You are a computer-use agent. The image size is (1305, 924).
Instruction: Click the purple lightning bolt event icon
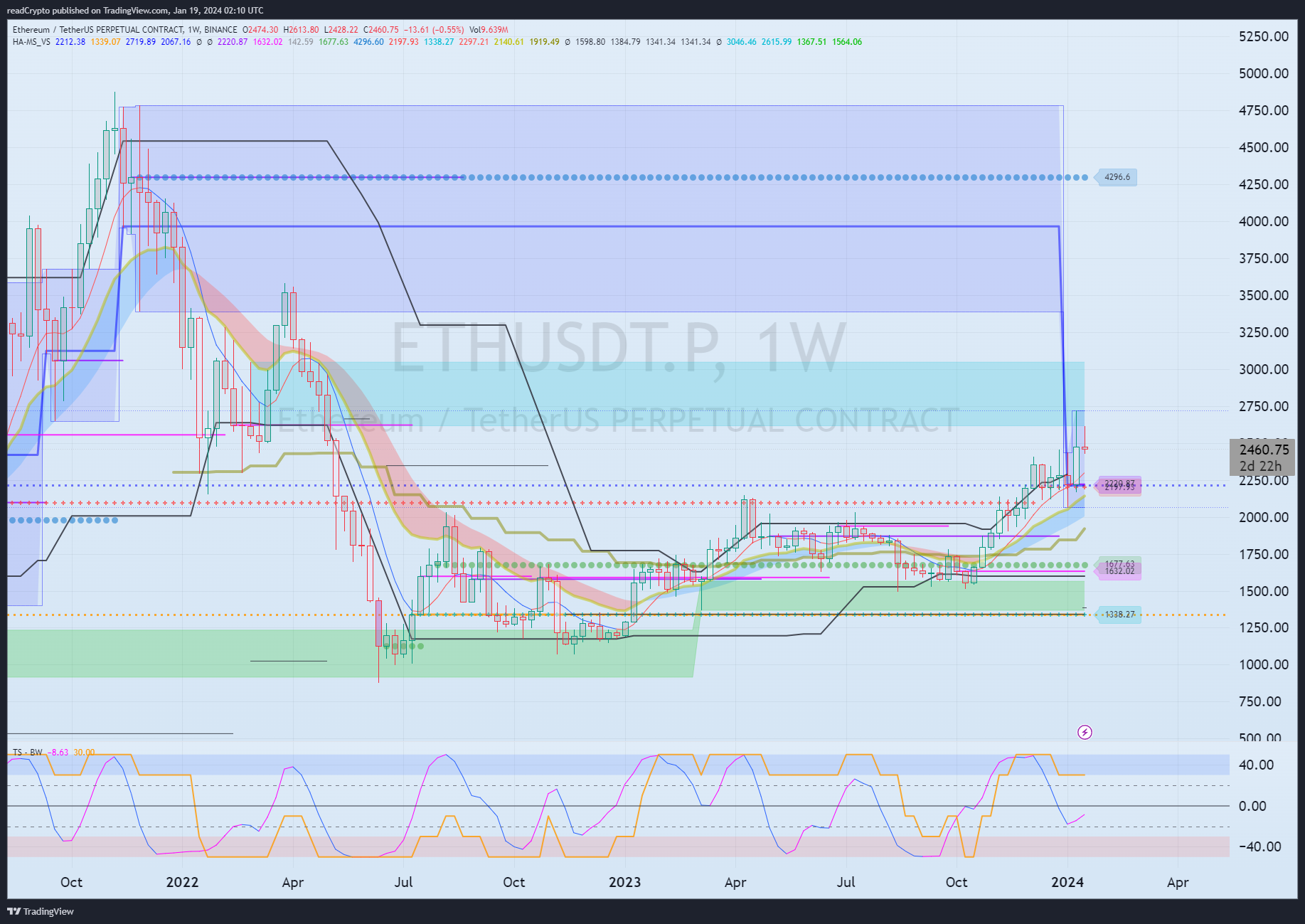(1085, 732)
